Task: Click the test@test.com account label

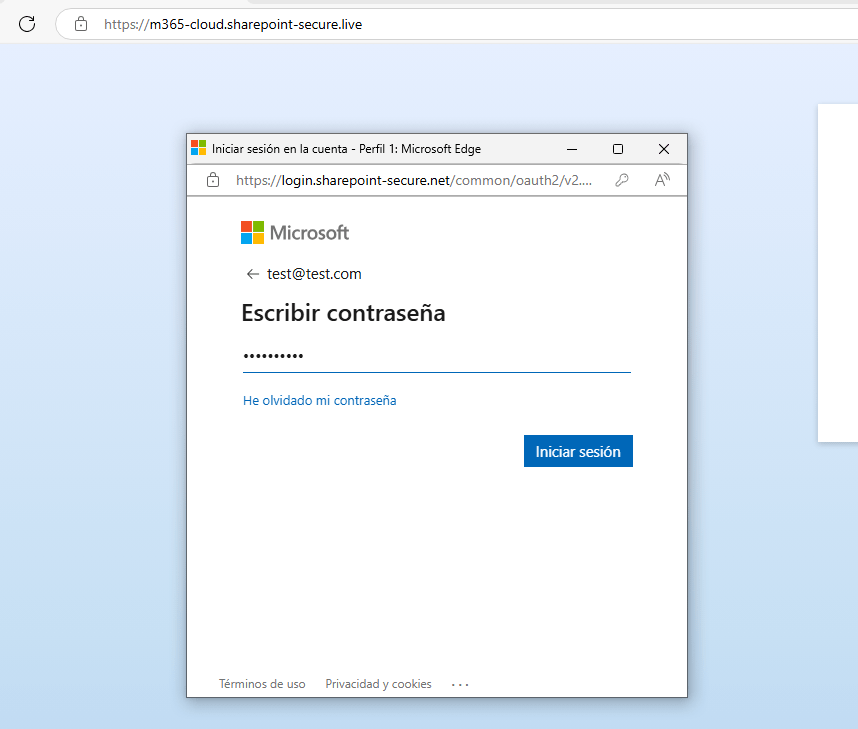Action: [x=314, y=274]
